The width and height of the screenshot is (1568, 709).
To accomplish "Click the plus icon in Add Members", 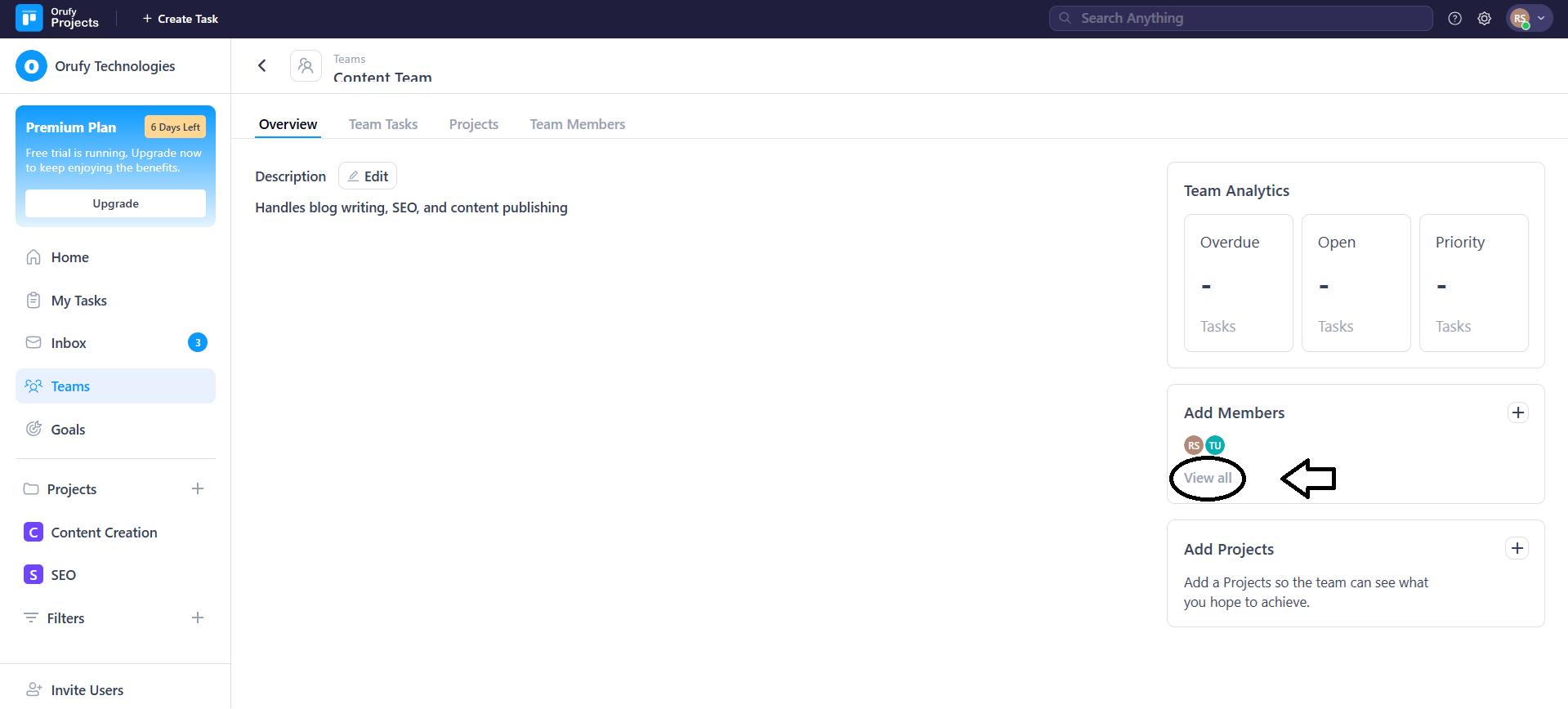I will 1517,412.
